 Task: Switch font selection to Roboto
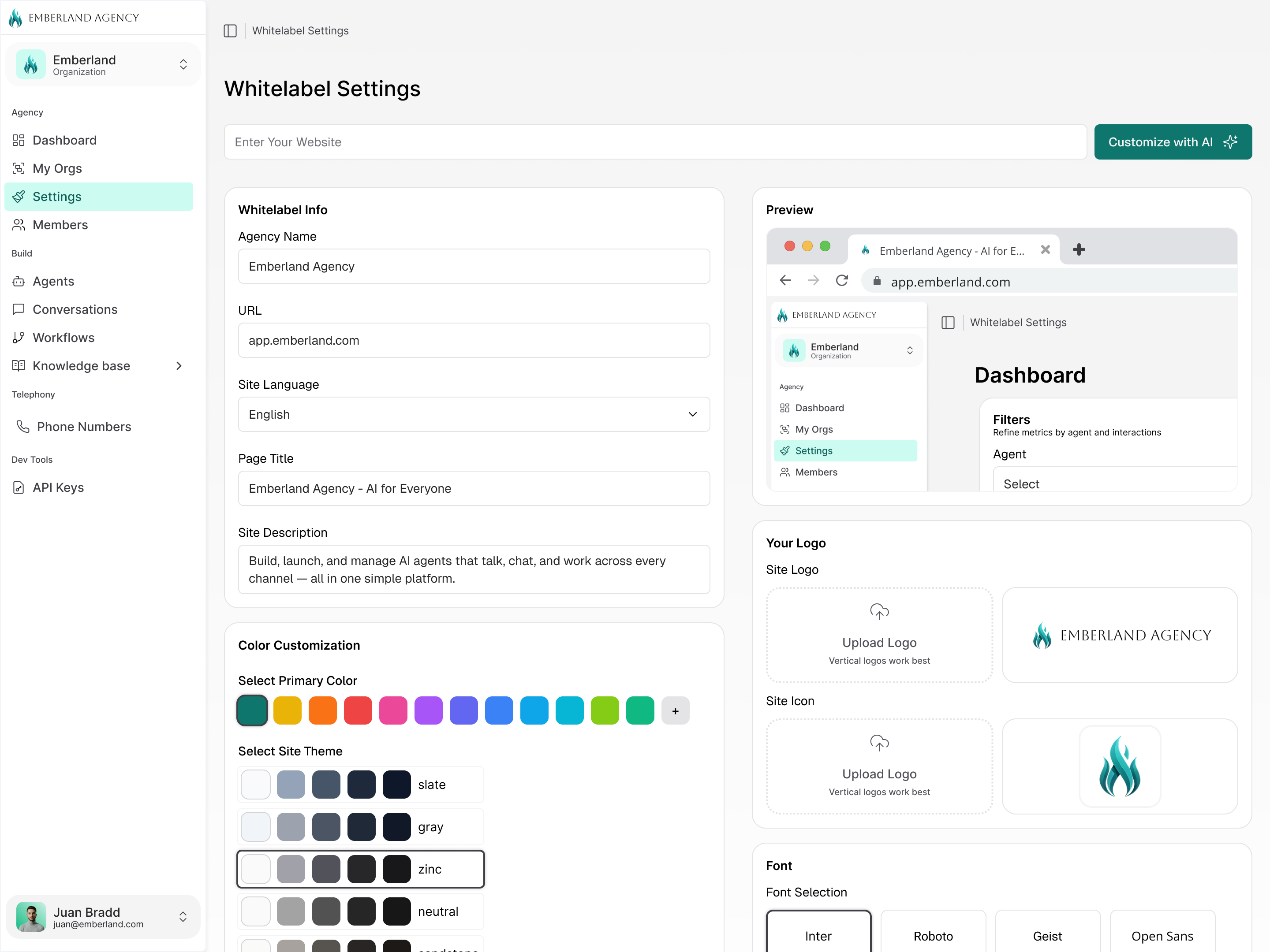coord(933,935)
